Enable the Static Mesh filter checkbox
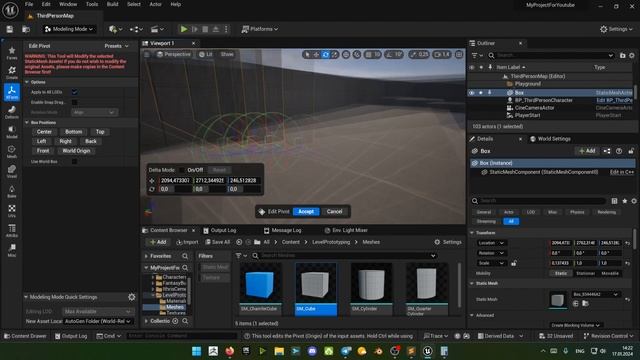This screenshot has width=640, height=360. 215,267
